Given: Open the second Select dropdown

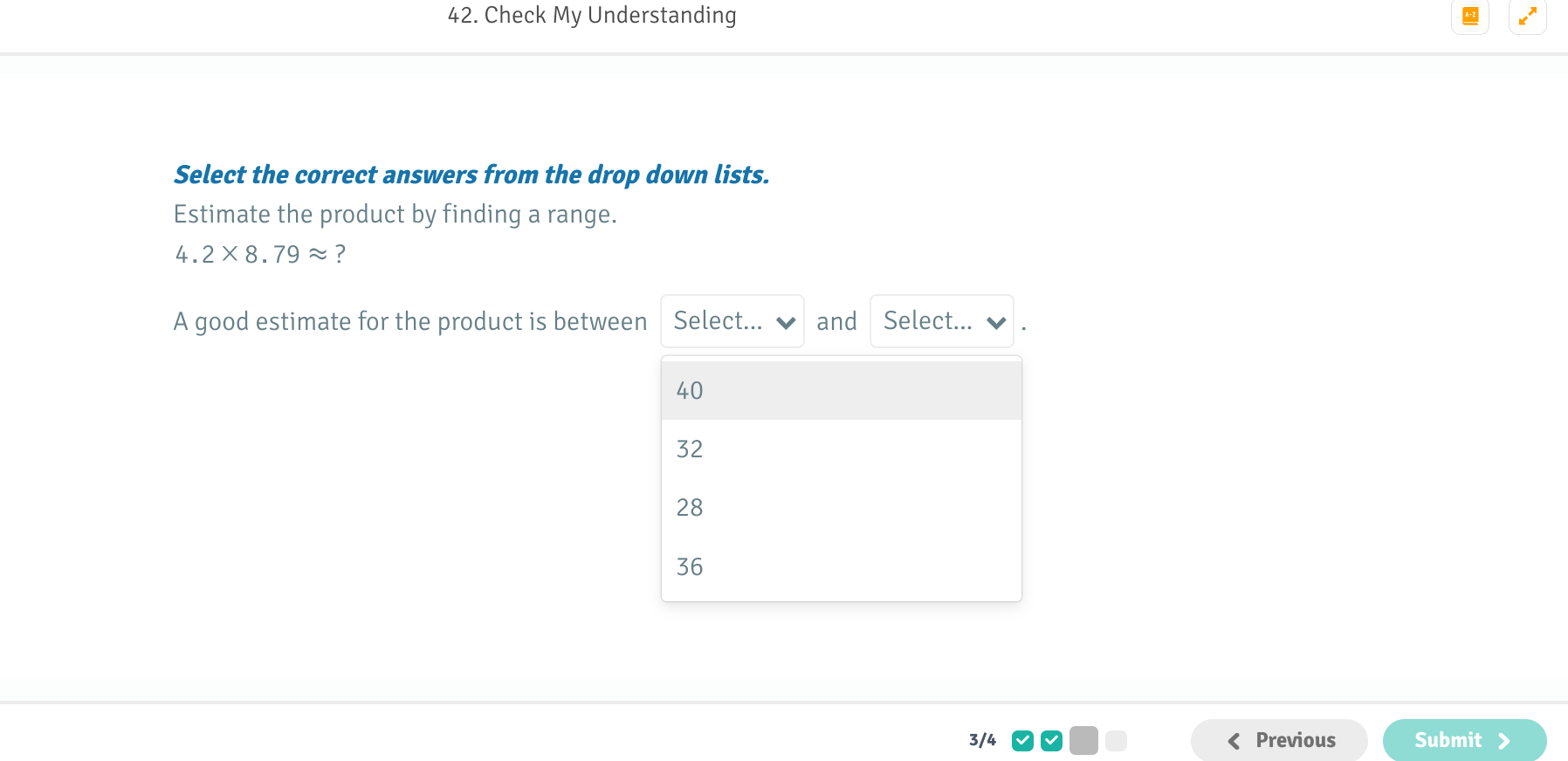Looking at the screenshot, I should 941,321.
